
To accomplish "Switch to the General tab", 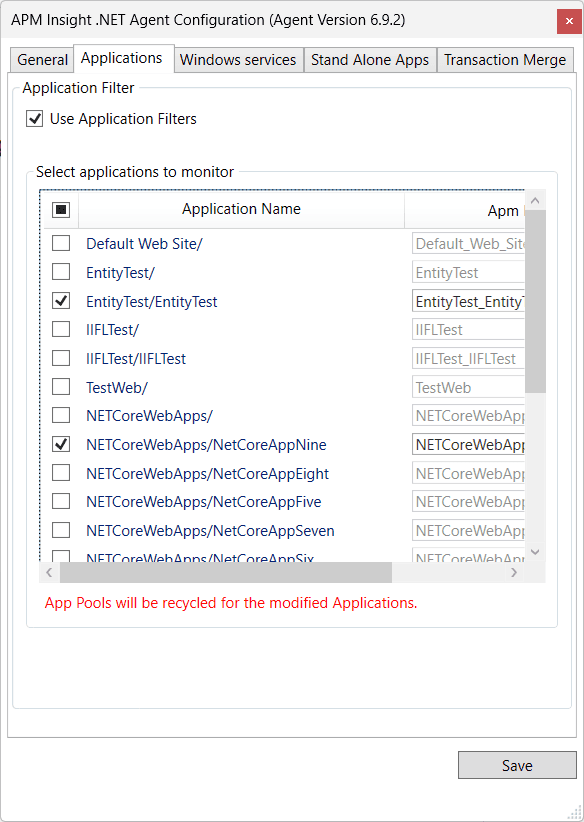I will (42, 60).
